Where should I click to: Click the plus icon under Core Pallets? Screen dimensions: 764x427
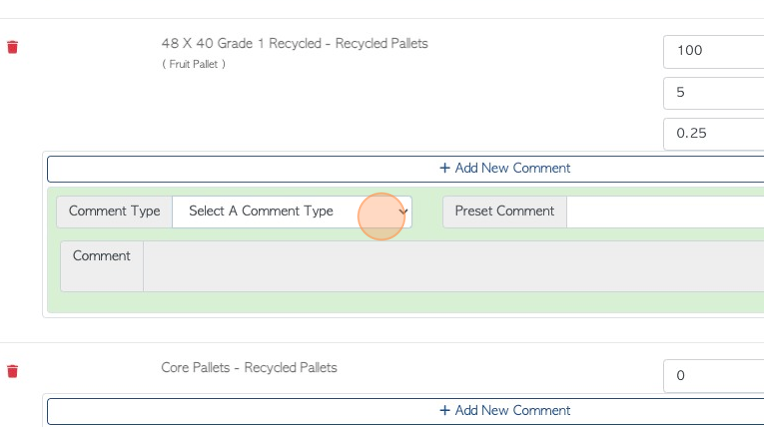[x=444, y=410]
